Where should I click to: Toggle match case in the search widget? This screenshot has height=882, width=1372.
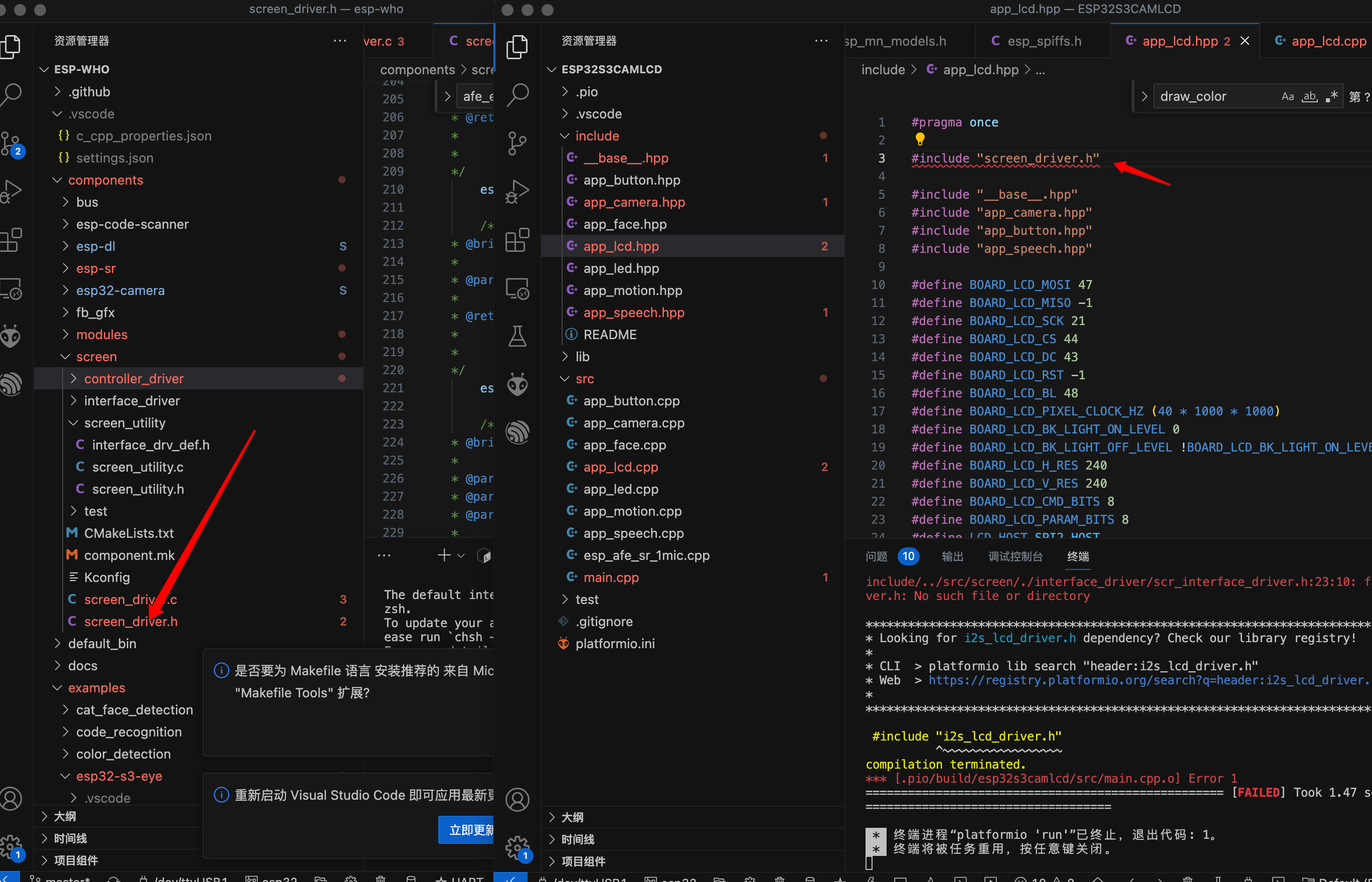point(1288,96)
